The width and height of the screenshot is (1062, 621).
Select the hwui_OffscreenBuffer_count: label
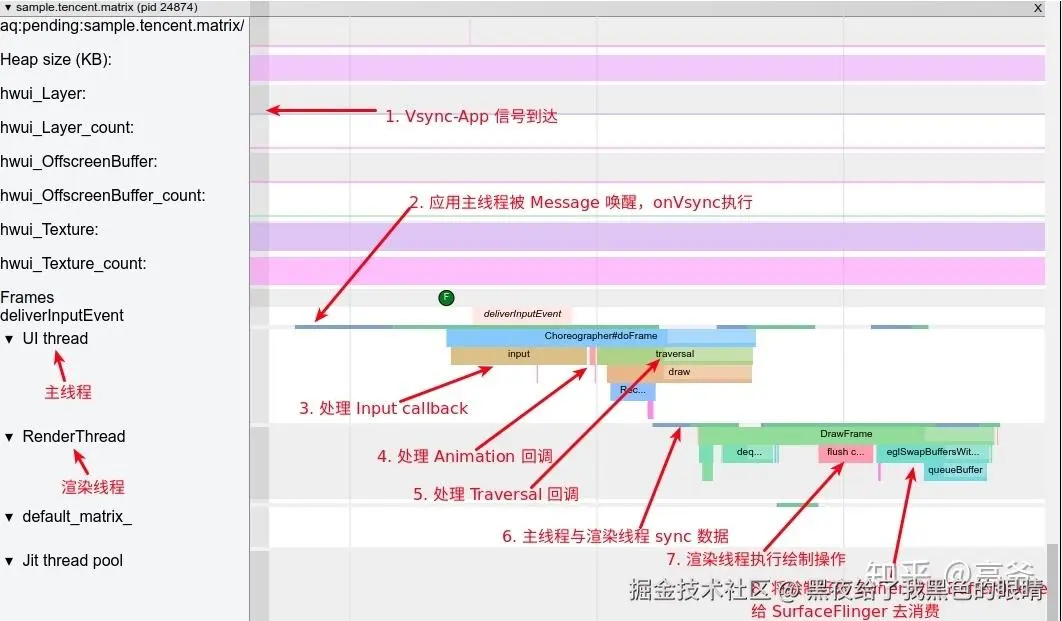coord(103,195)
